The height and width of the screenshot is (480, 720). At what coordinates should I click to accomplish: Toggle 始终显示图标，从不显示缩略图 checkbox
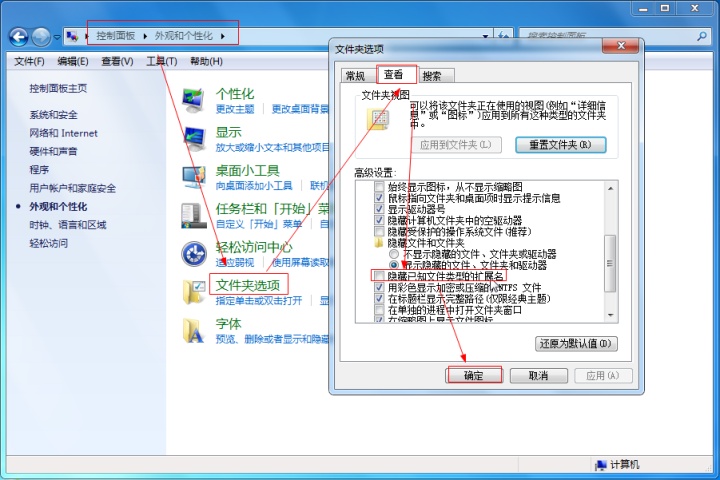click(x=379, y=187)
